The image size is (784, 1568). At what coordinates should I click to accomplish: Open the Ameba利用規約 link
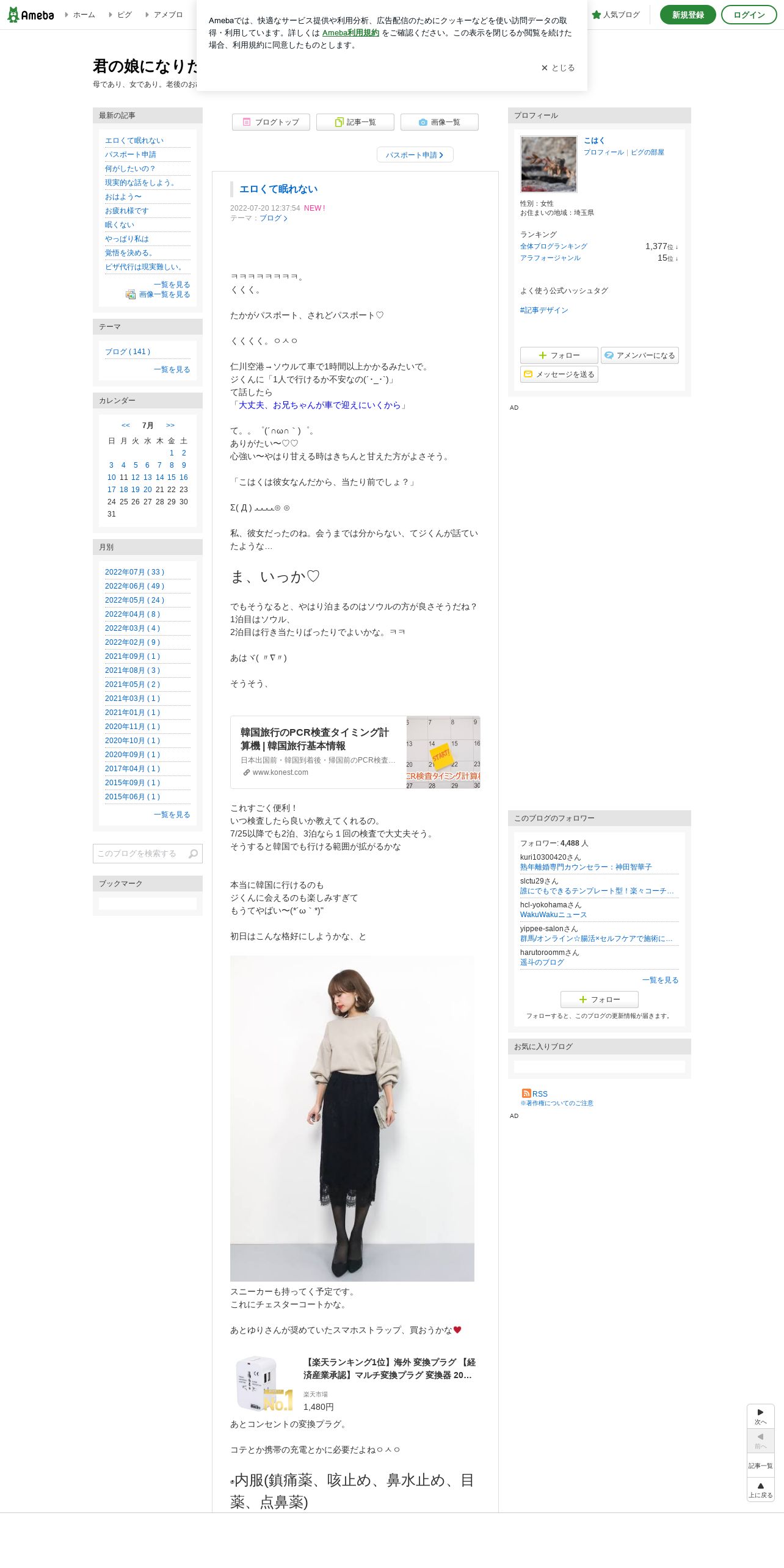coord(350,33)
